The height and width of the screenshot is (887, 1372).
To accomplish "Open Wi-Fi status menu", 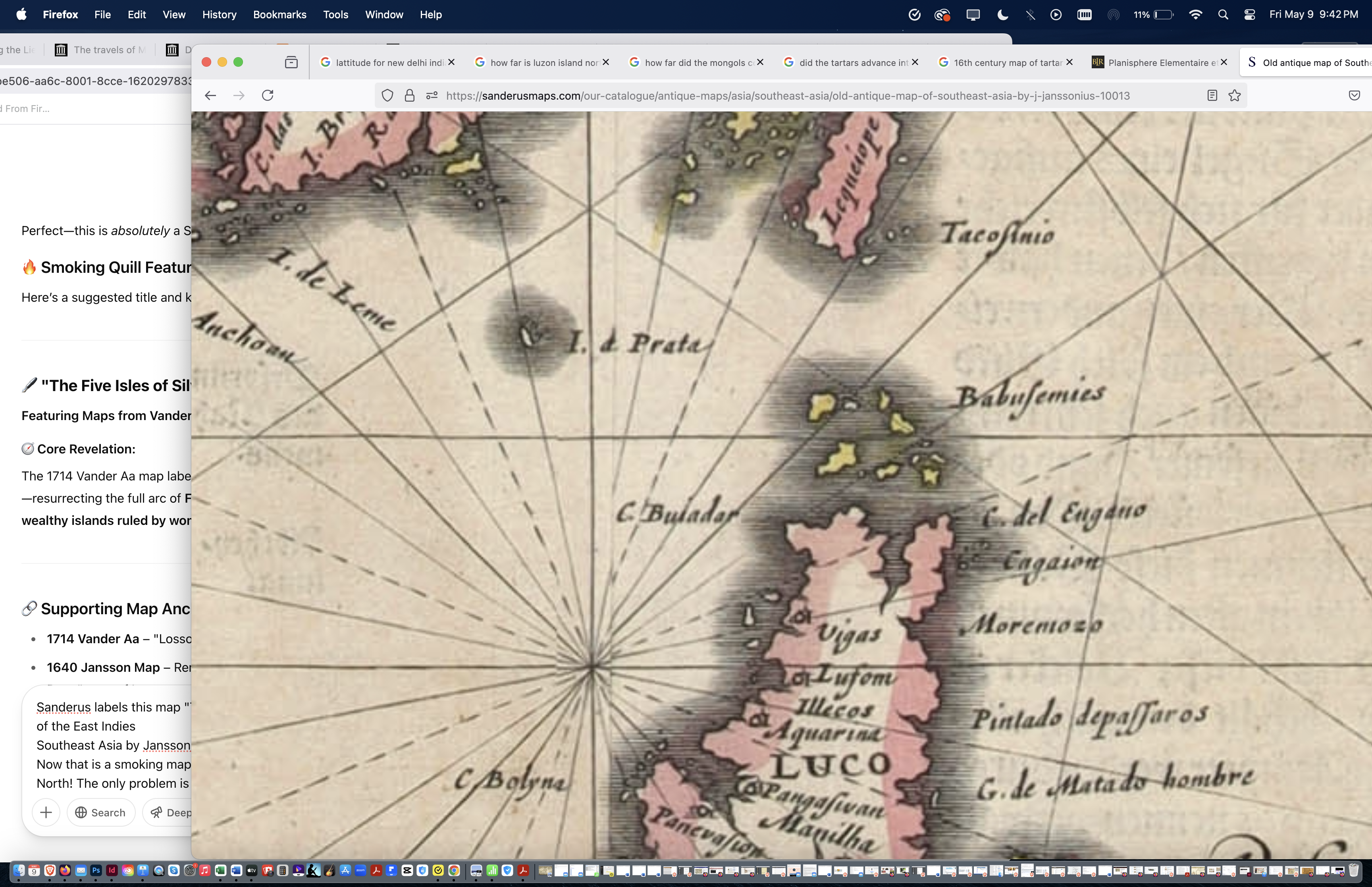I will pos(1195,15).
